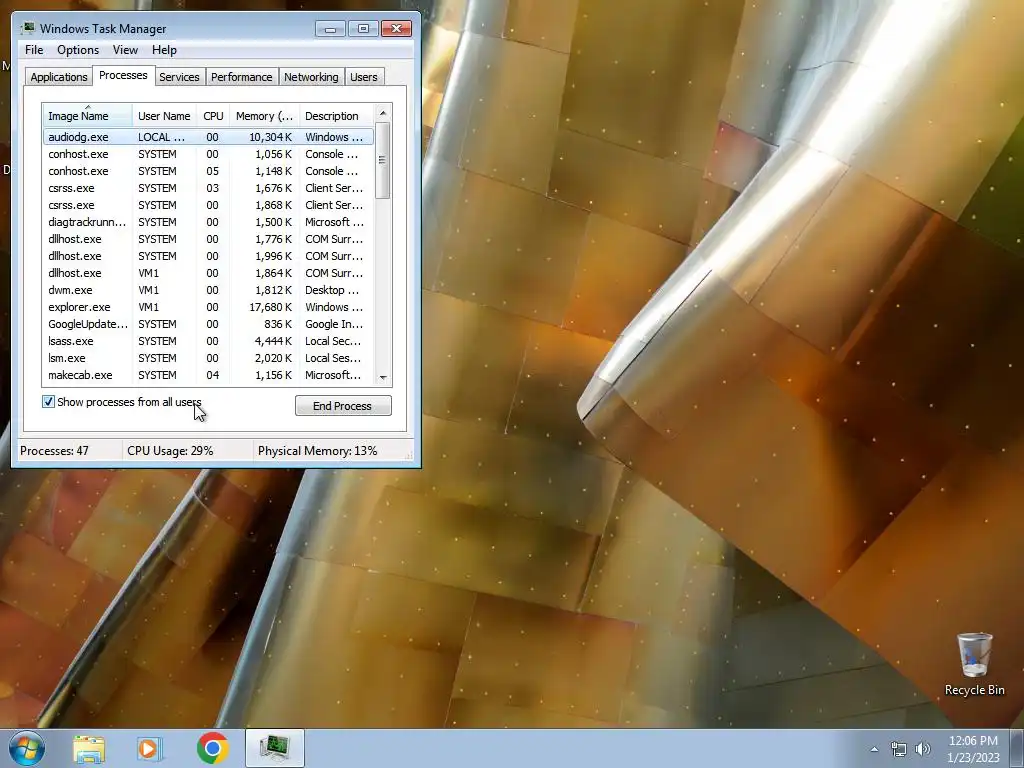
Task: Click the taskbar clock showing 12:06 PM
Action: [973, 749]
